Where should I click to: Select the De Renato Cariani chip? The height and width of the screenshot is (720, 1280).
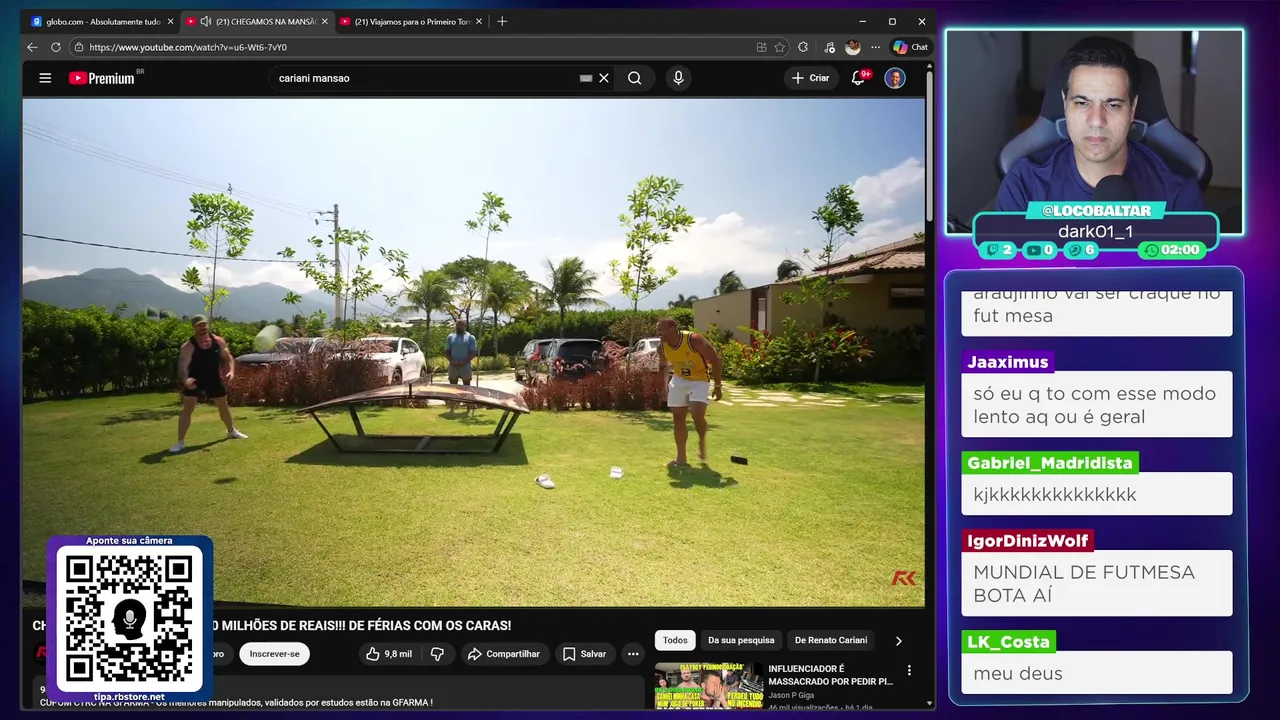[831, 640]
